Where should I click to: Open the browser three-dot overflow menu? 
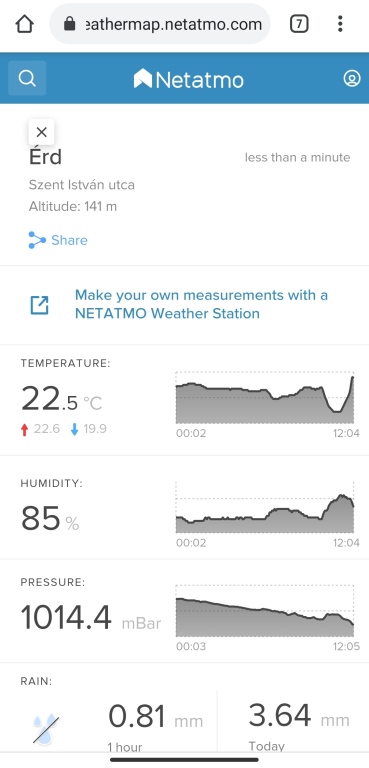point(340,24)
